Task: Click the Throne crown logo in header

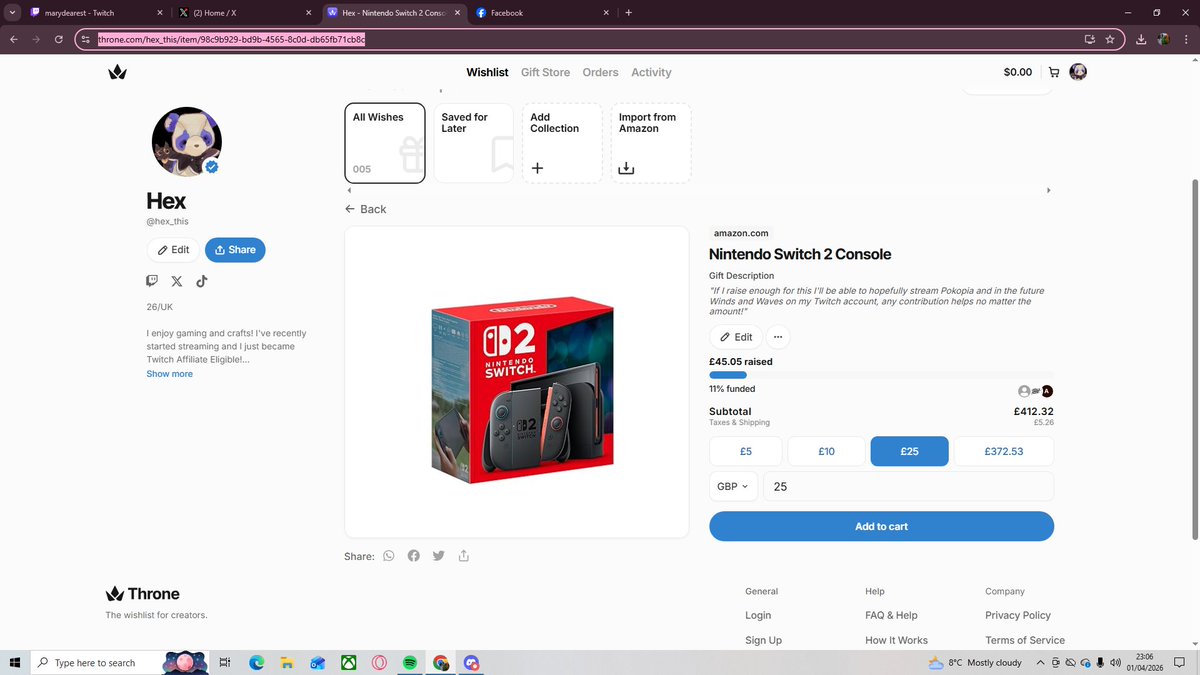Action: coord(117,72)
